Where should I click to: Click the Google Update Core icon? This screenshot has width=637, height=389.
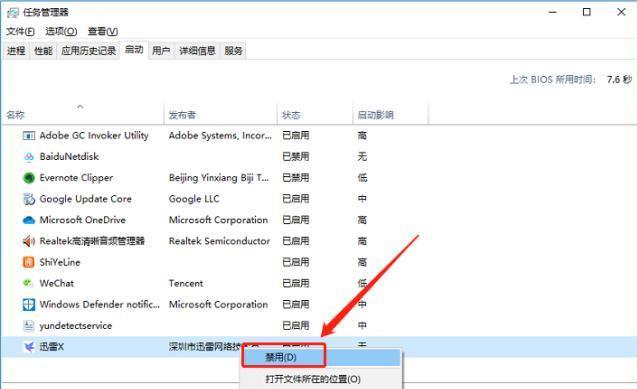click(x=28, y=199)
